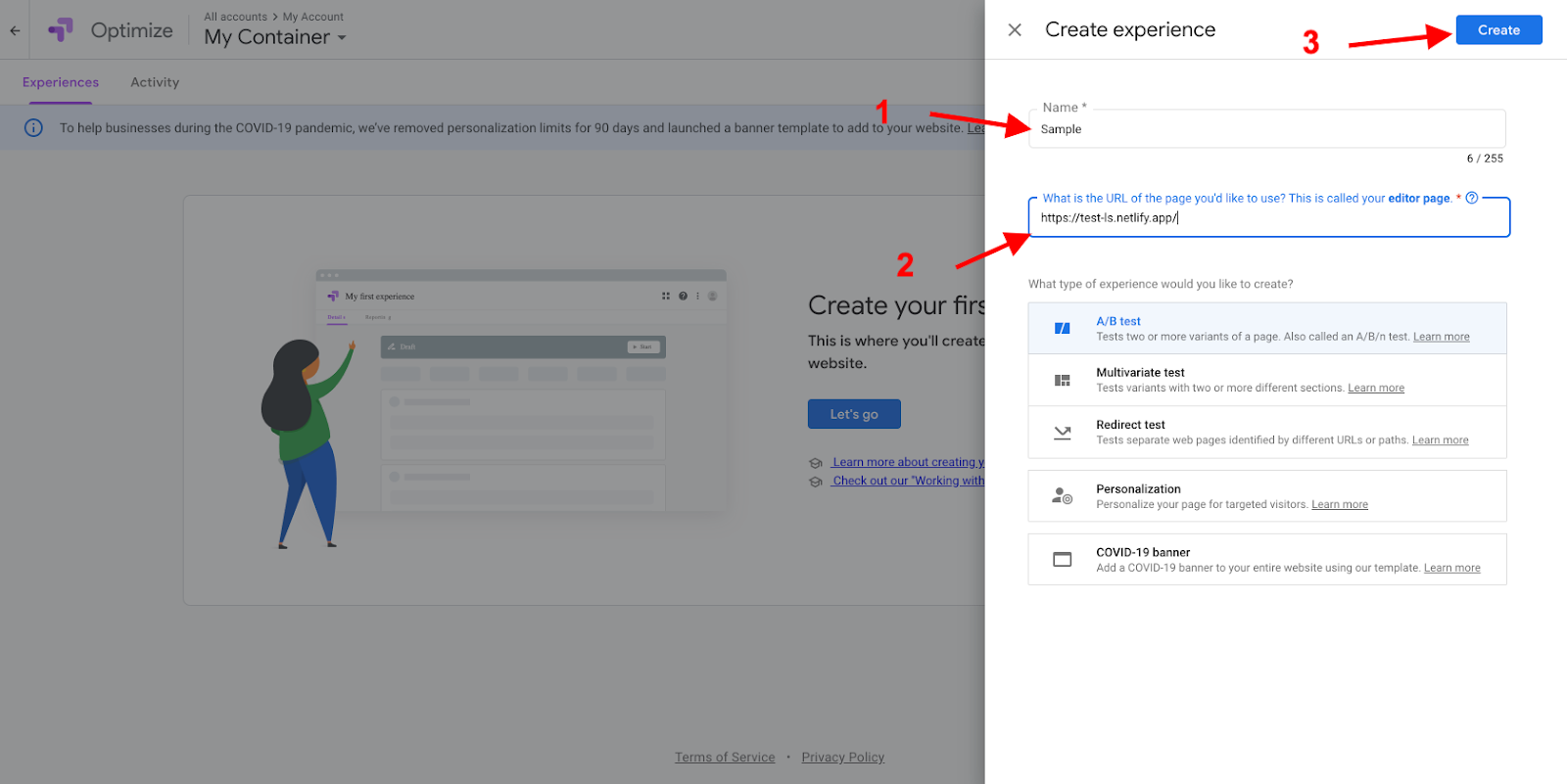Open Learn more link for COVID-19 banner
Viewport: 1567px width, 784px height.
(1451, 569)
